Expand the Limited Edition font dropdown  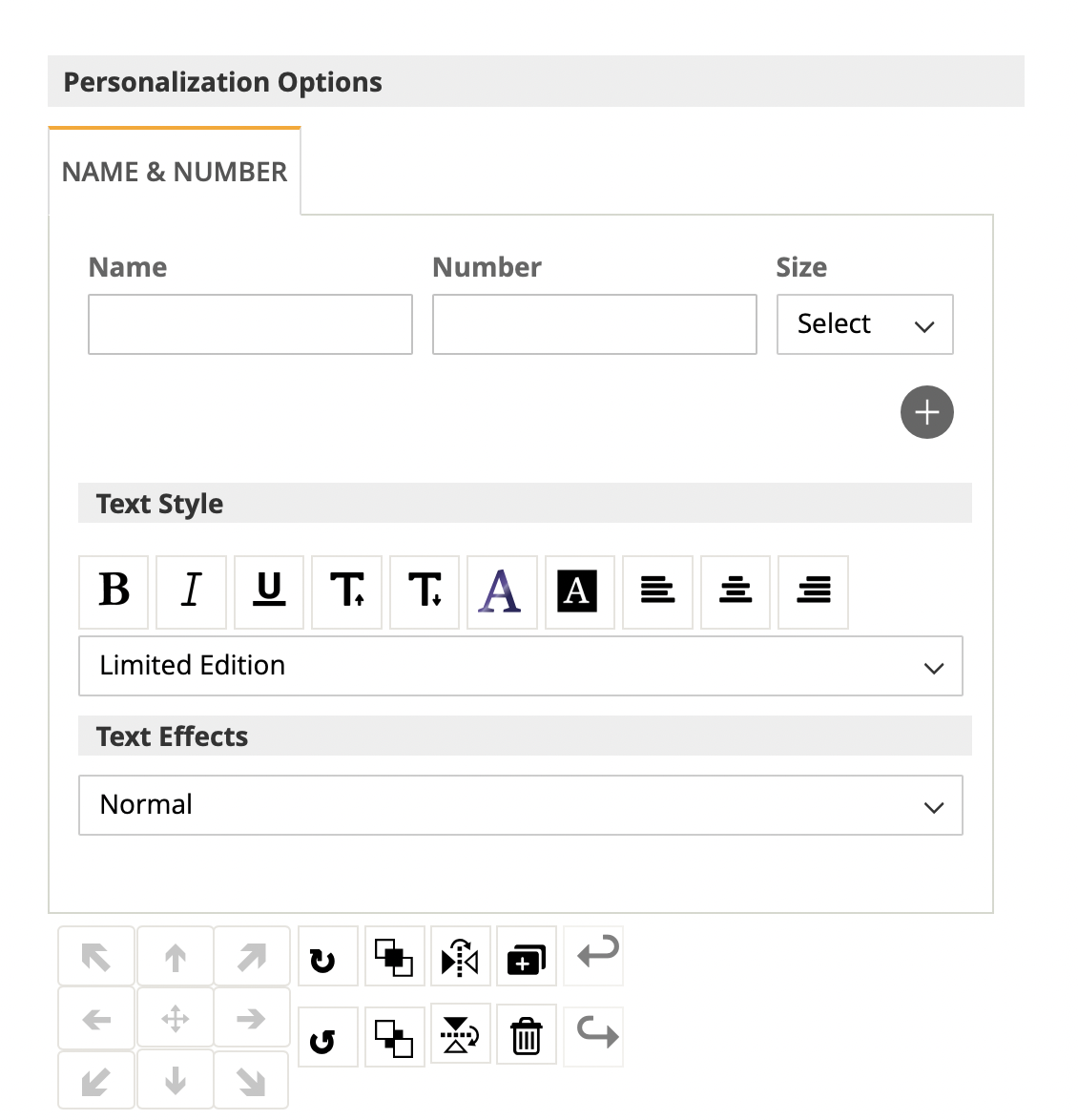pyautogui.click(x=521, y=666)
